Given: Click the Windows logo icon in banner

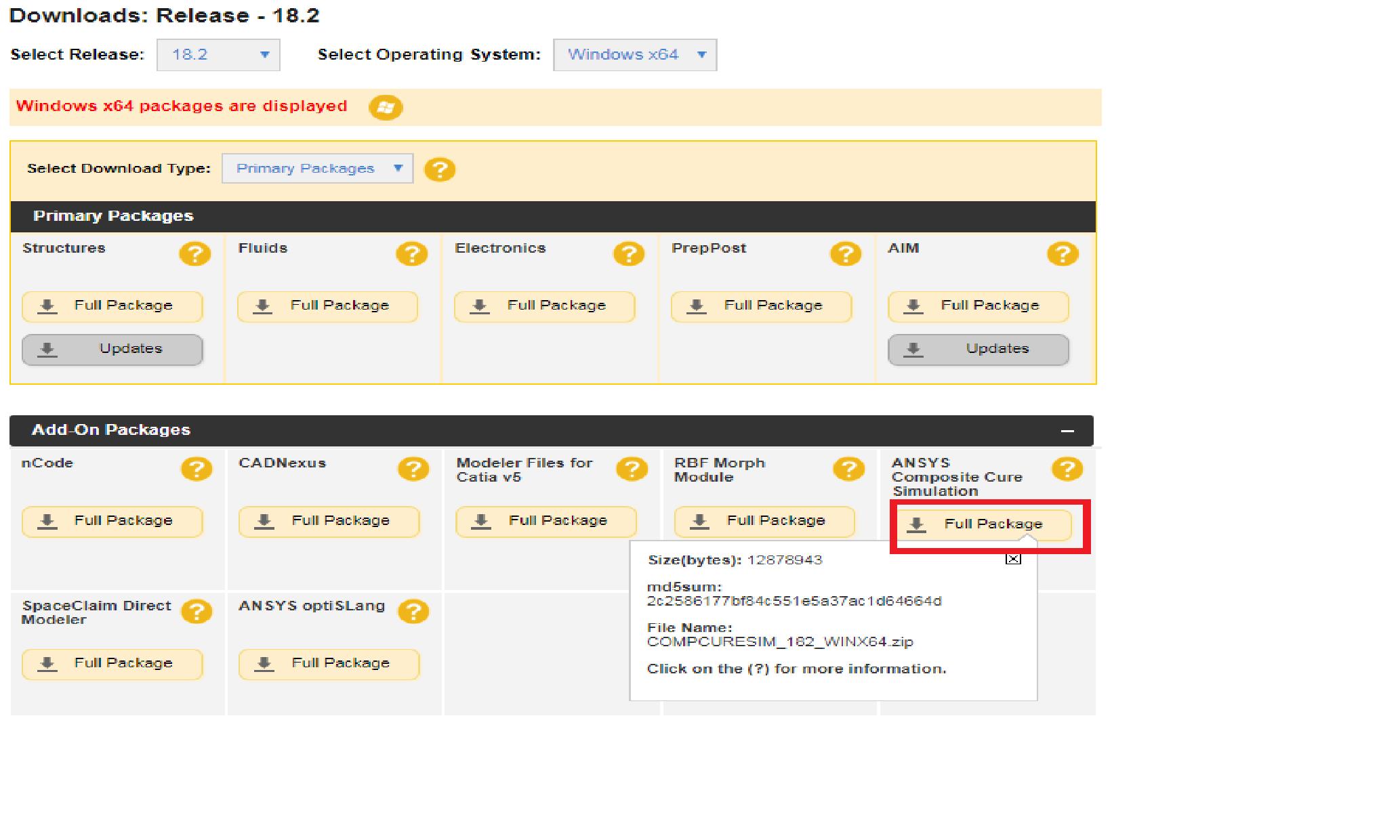Looking at the screenshot, I should (x=386, y=107).
